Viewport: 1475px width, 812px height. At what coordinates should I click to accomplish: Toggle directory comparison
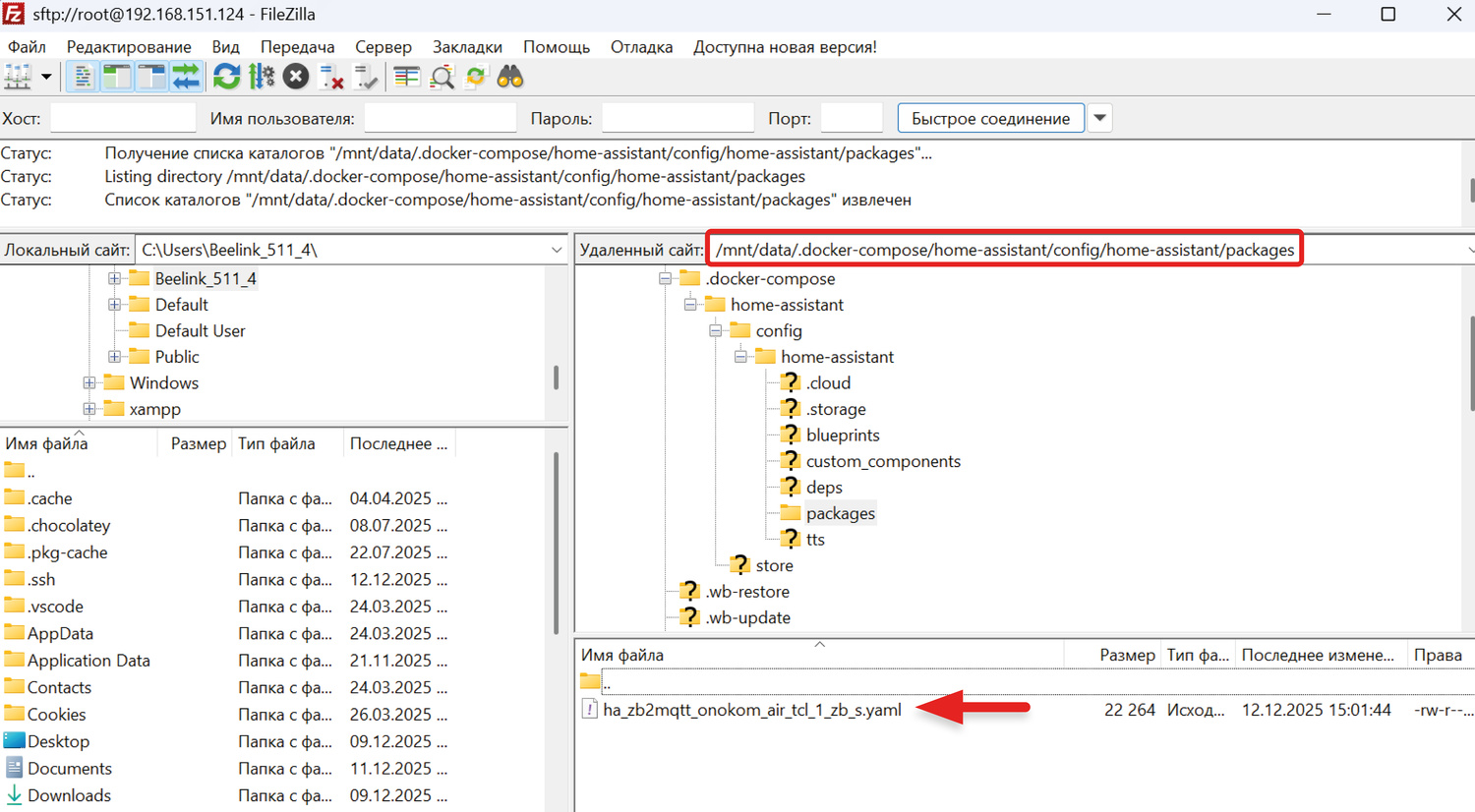pos(442,77)
